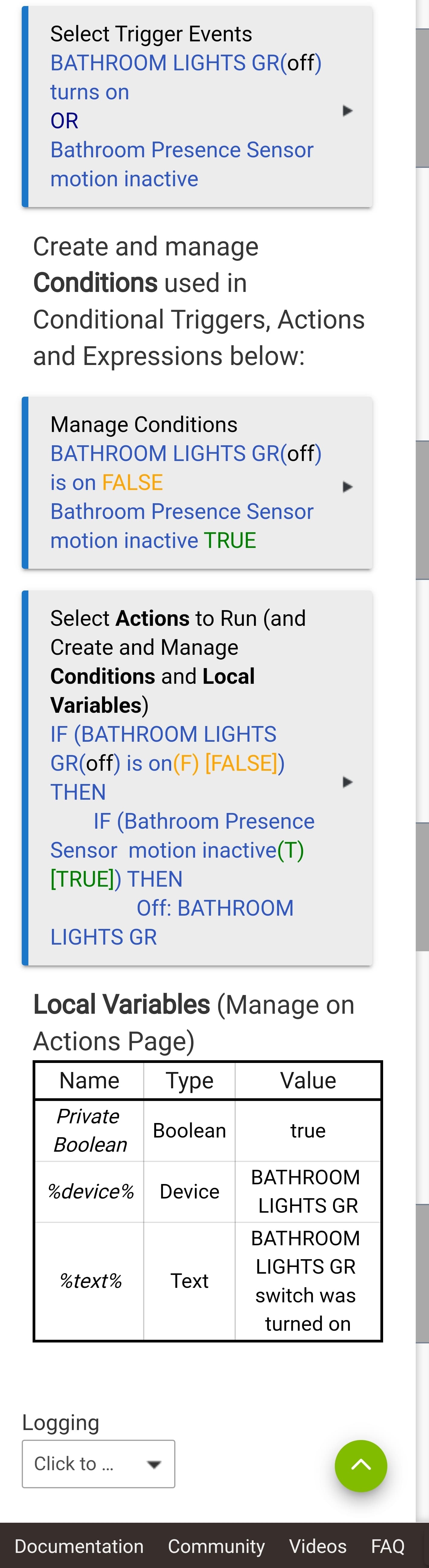Tap the green scroll-to-top arrow button
This screenshot has height=1568, width=429.
click(361, 1466)
